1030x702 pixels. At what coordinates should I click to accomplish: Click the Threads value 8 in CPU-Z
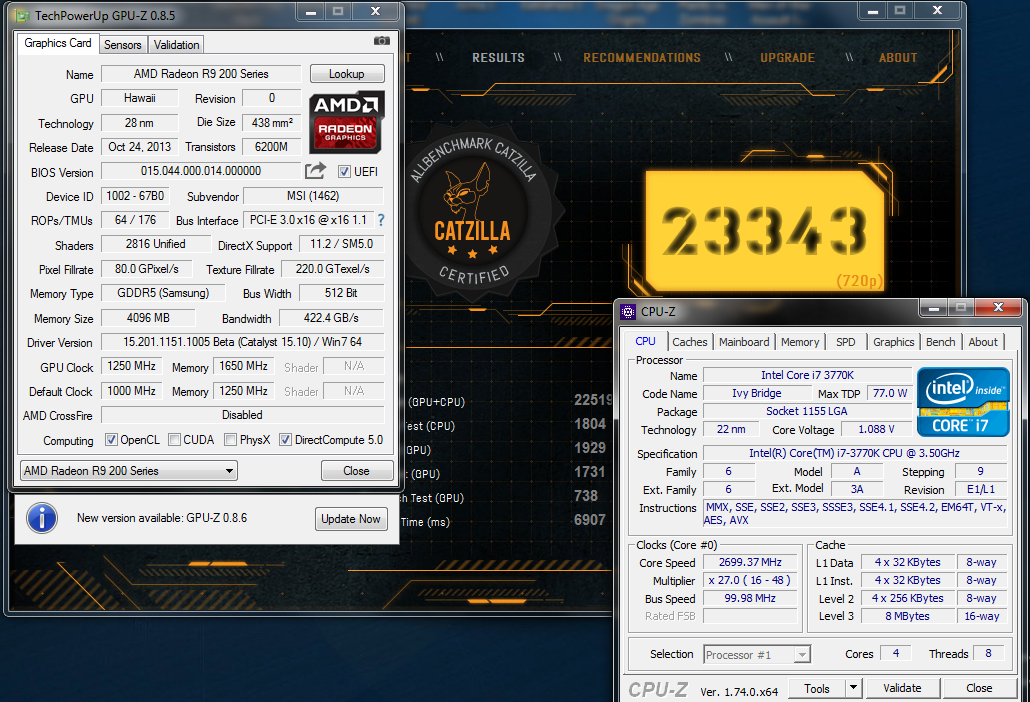(x=988, y=653)
